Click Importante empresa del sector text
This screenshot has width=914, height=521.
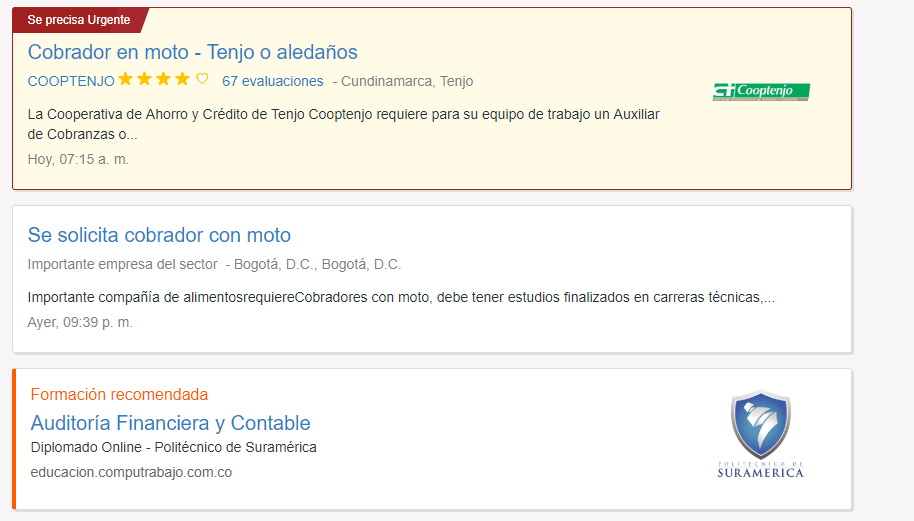point(122,264)
